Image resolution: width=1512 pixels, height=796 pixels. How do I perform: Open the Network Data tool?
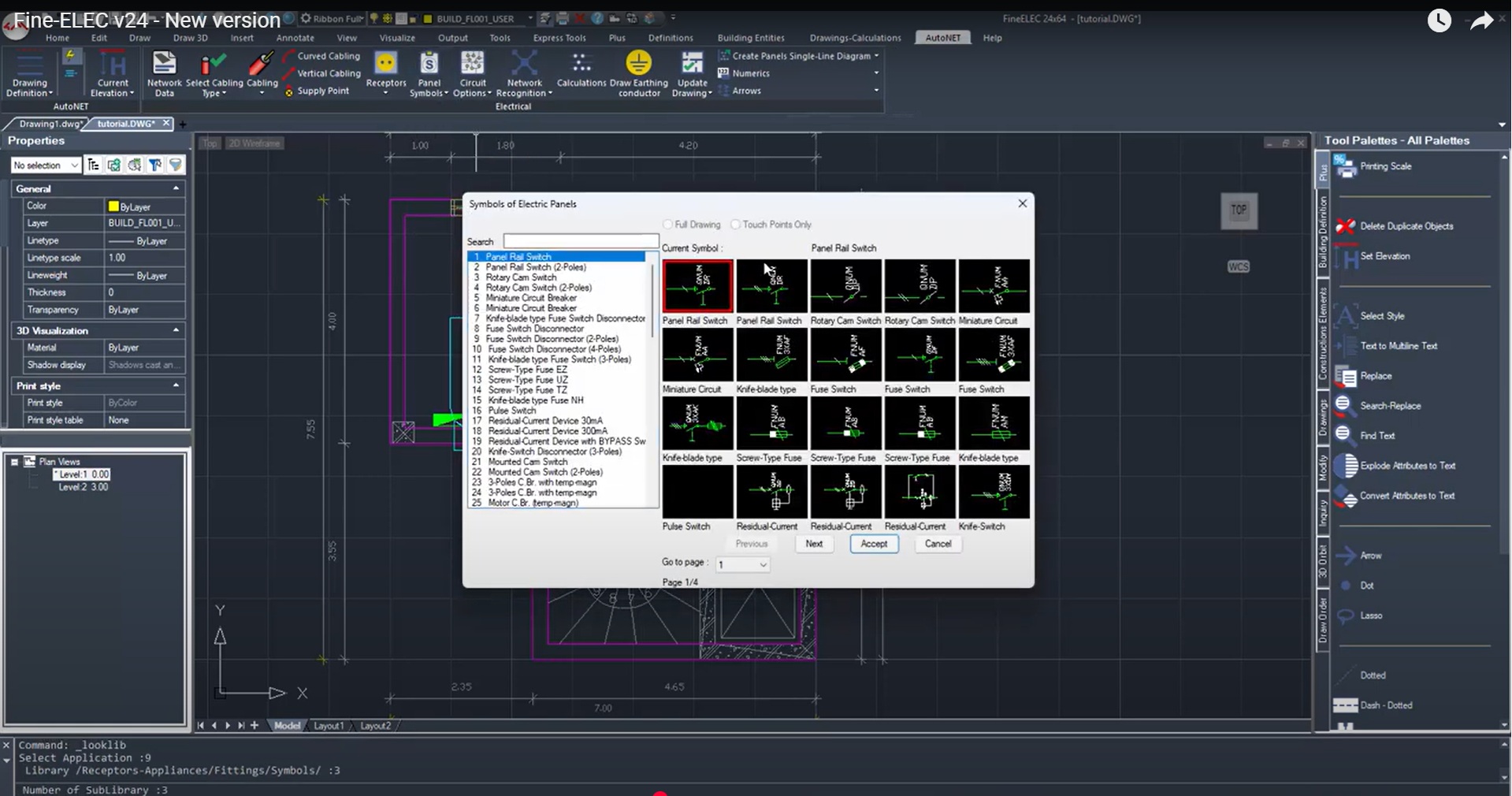tap(164, 73)
